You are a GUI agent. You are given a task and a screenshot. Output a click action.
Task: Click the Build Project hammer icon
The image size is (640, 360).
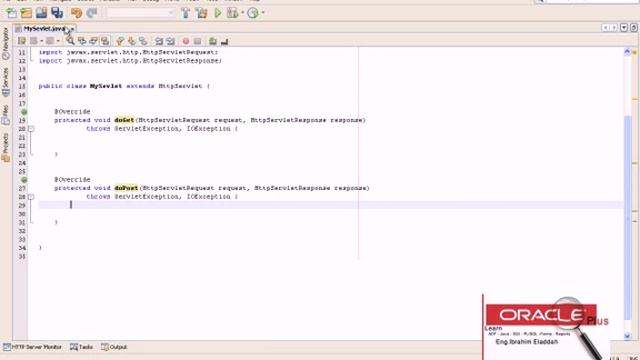pos(186,13)
